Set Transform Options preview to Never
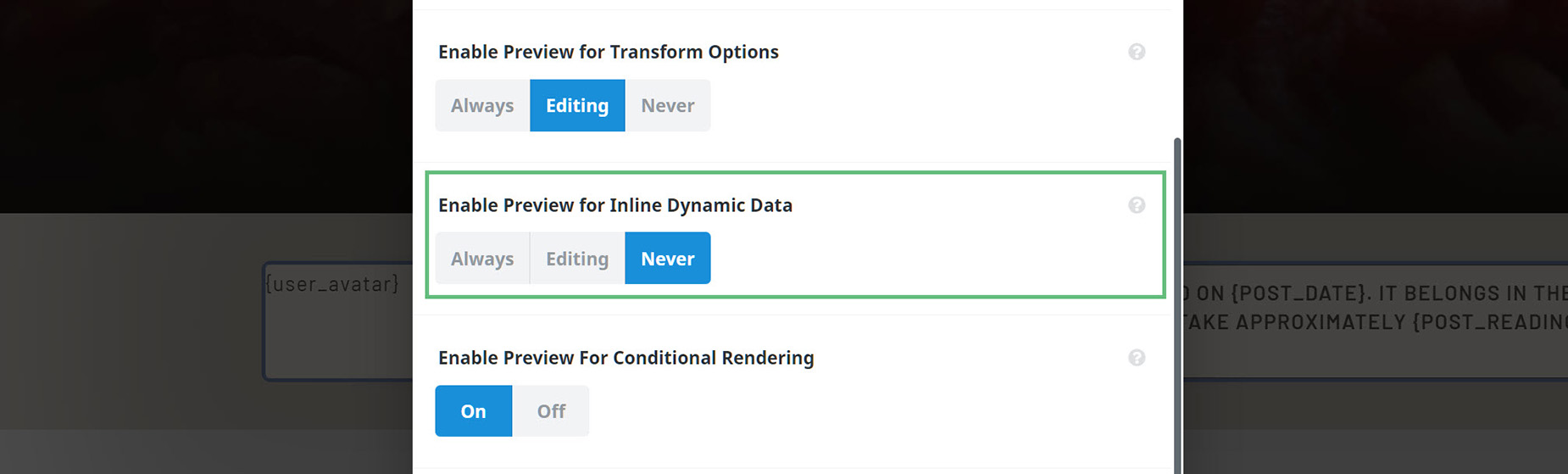The height and width of the screenshot is (474, 1568). (668, 105)
